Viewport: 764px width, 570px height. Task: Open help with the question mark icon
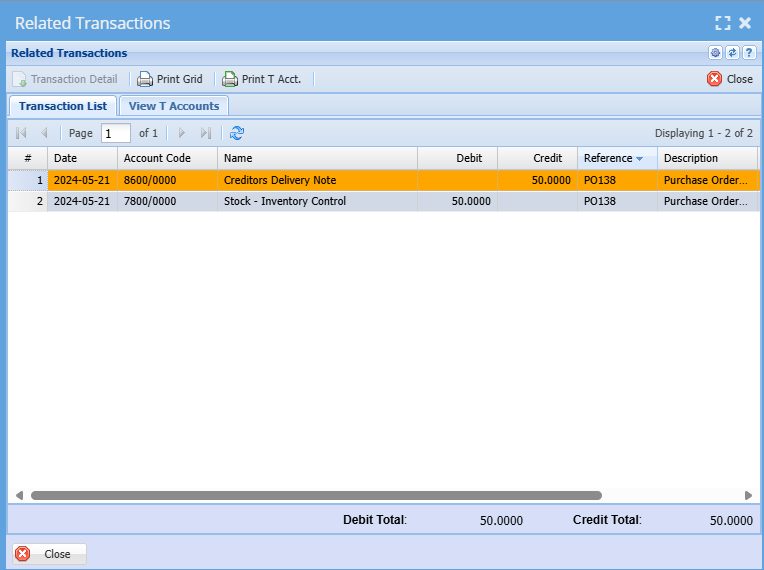(748, 53)
